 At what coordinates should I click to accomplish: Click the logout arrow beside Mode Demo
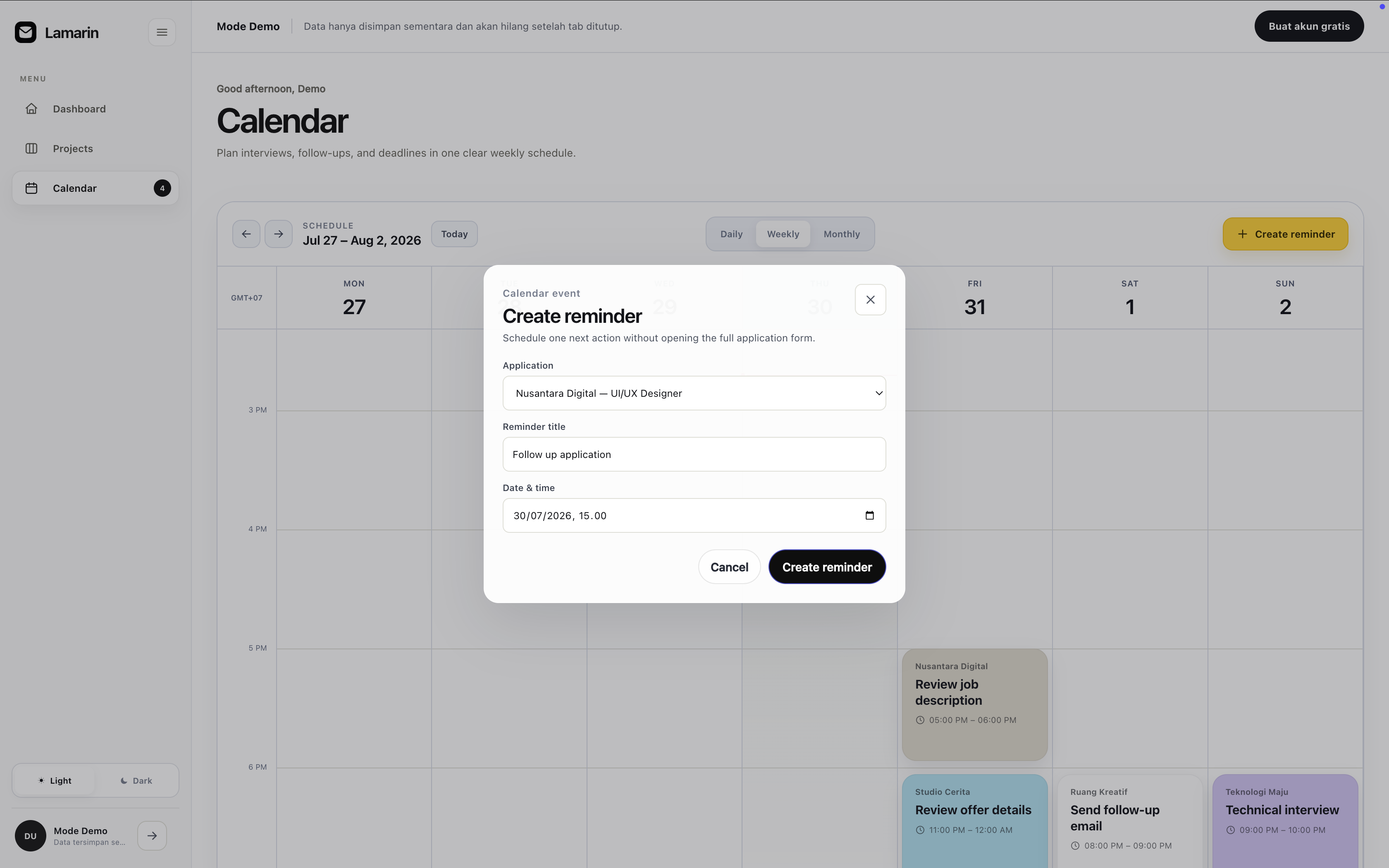152,836
